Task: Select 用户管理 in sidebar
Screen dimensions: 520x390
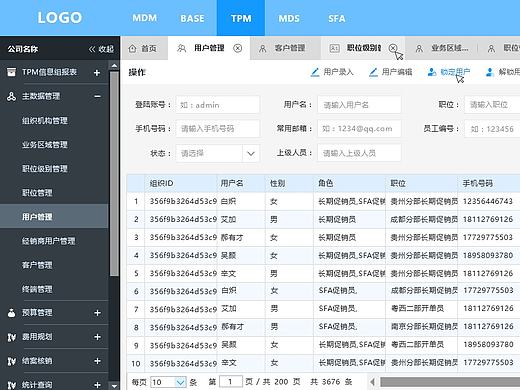Action: [x=54, y=216]
